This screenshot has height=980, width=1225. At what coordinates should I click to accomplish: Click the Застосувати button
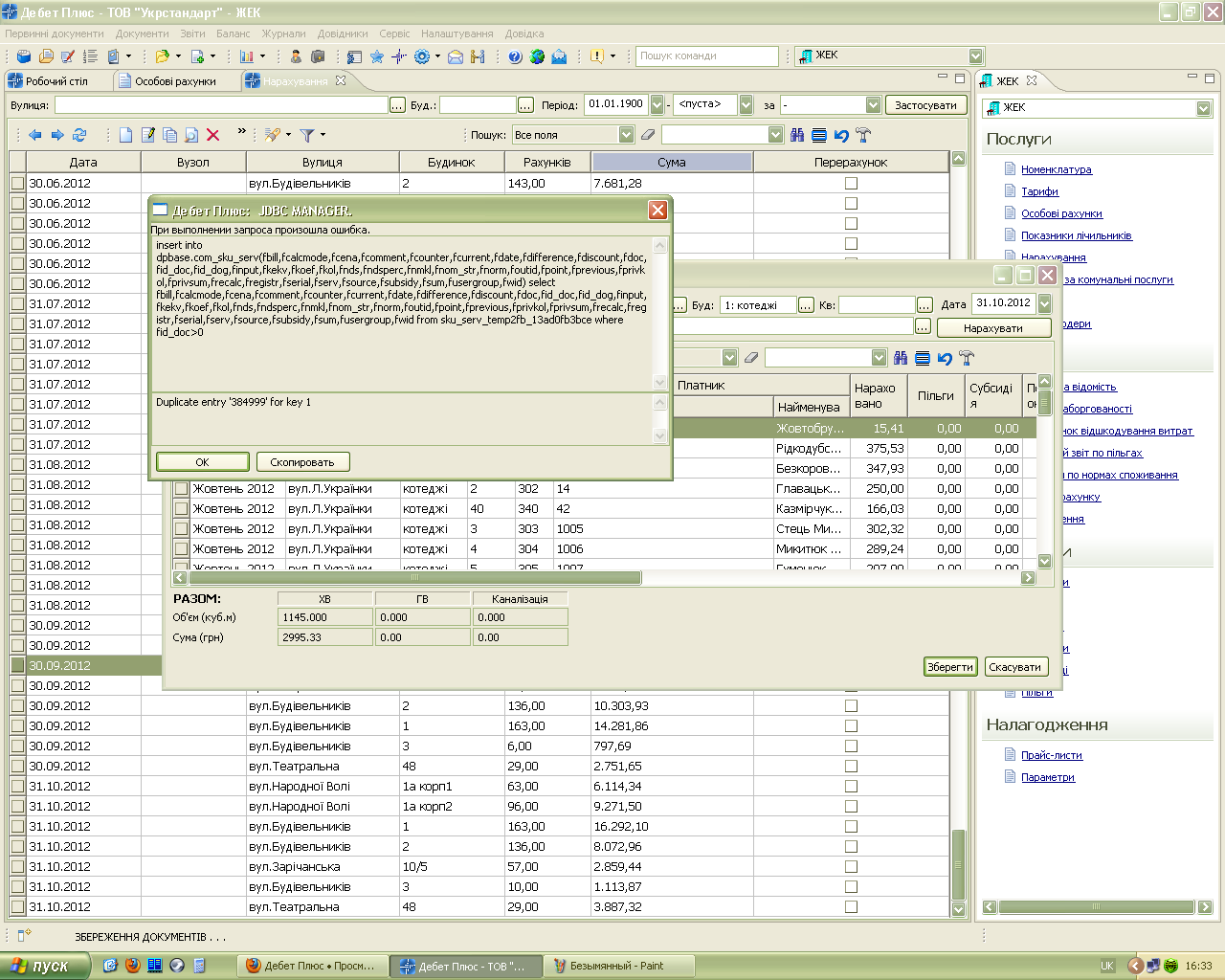tap(925, 104)
